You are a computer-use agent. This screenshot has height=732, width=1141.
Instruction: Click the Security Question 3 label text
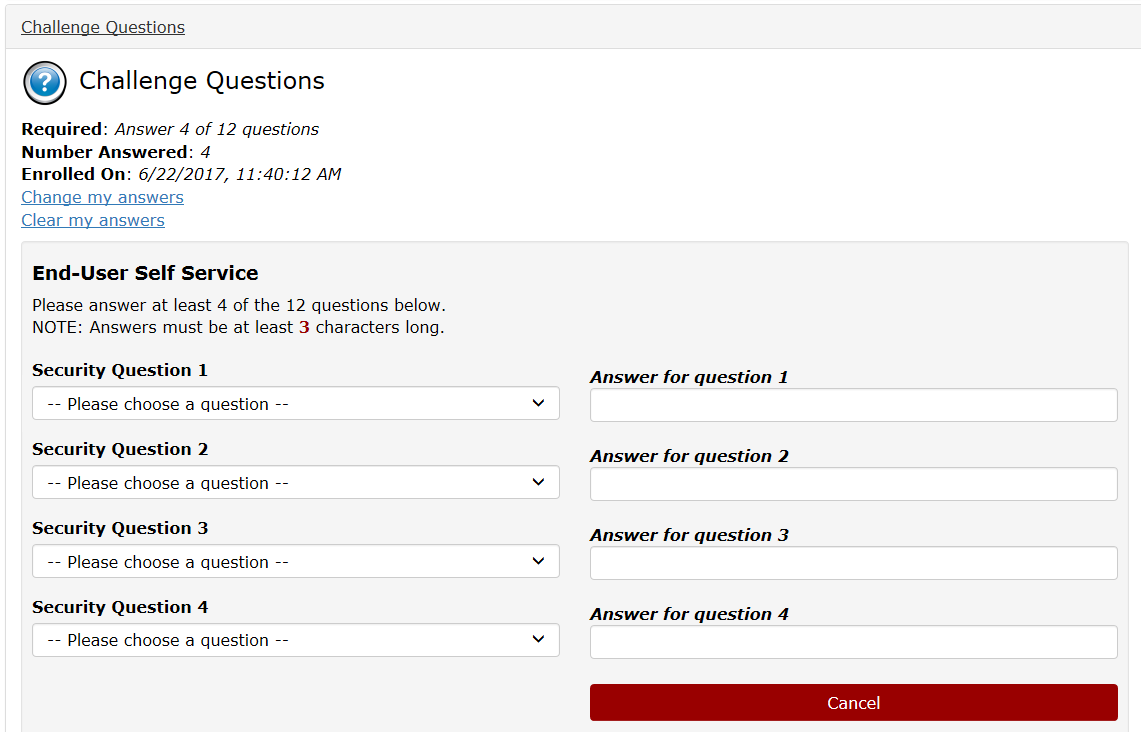click(120, 528)
